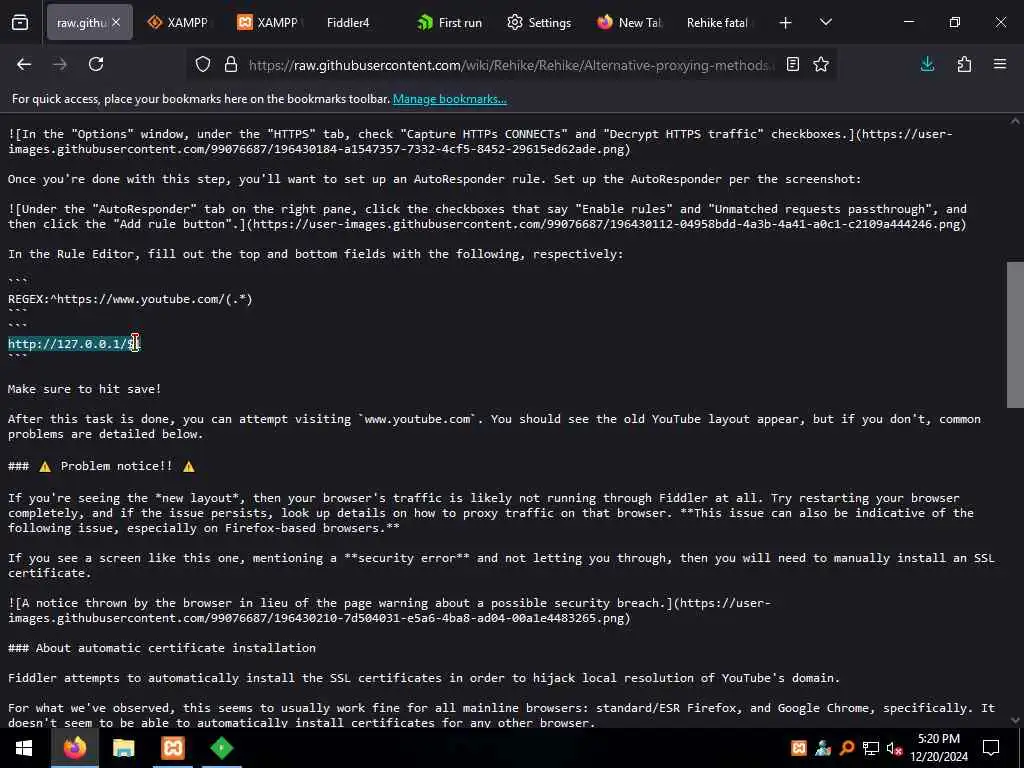The width and height of the screenshot is (1024, 768).
Task: Click the scrollbar down arrow
Action: 1015,721
